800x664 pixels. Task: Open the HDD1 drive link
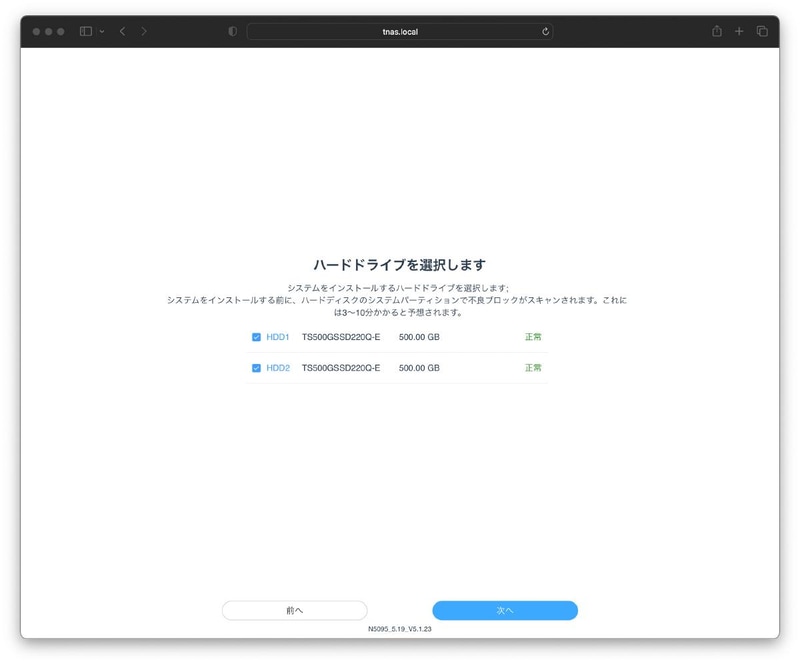[x=275, y=337]
